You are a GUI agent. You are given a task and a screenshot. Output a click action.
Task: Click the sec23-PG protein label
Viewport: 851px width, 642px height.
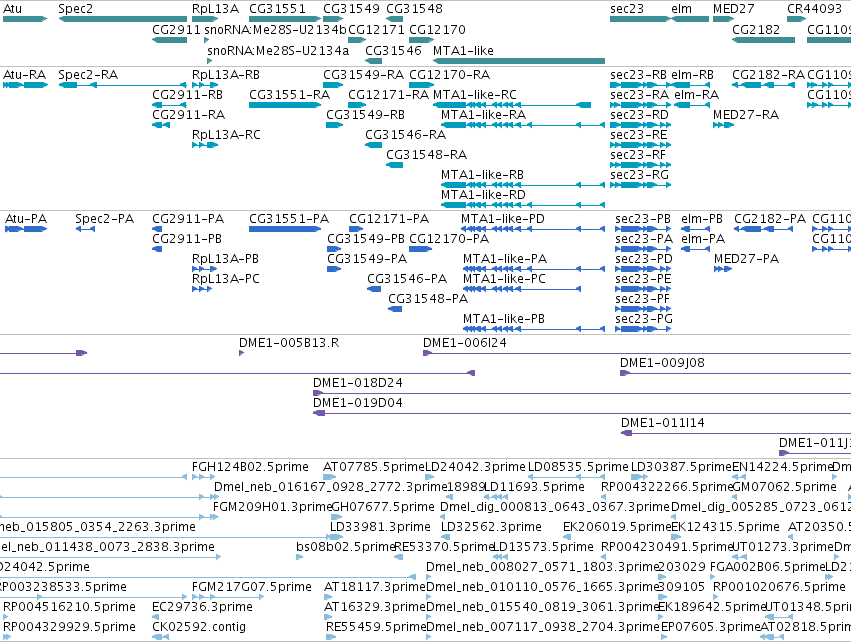pos(644,319)
